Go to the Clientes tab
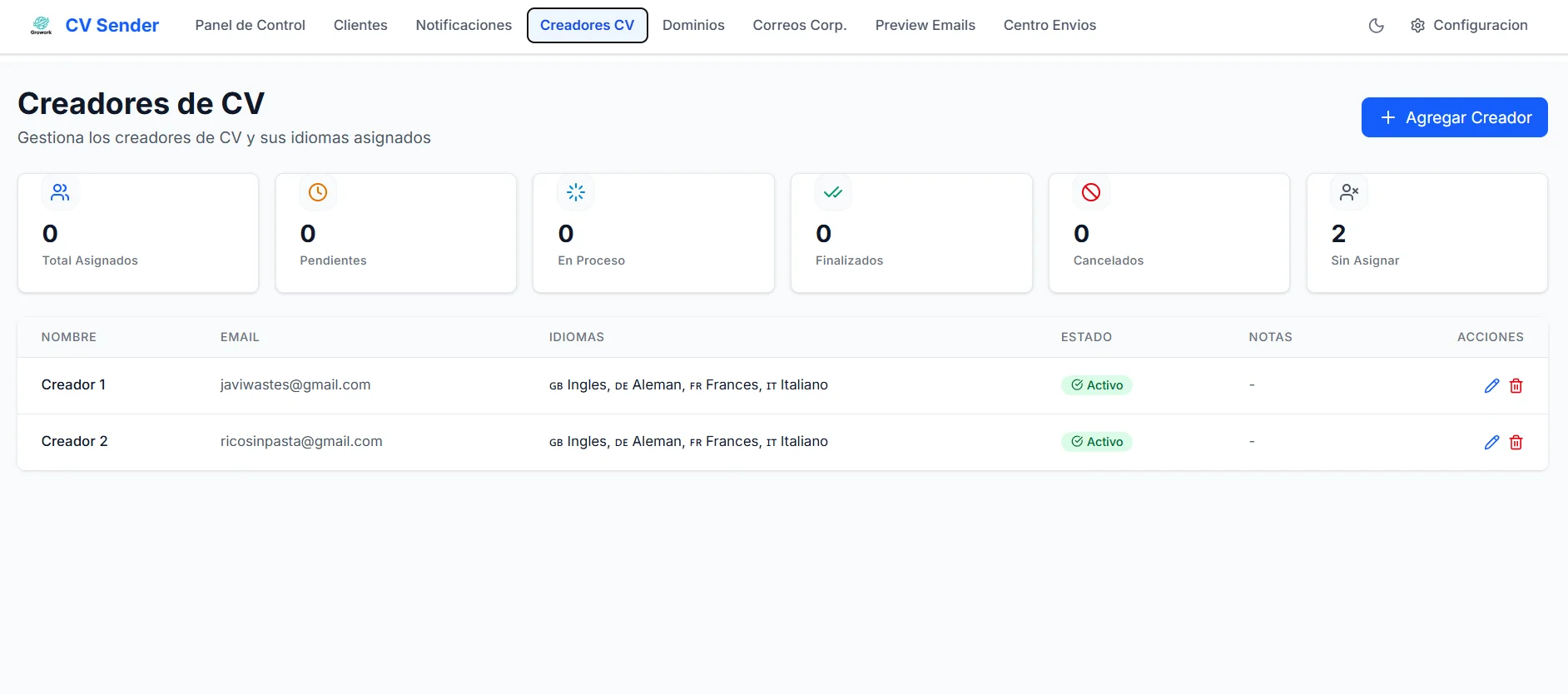The height and width of the screenshot is (694, 1568). tap(360, 25)
